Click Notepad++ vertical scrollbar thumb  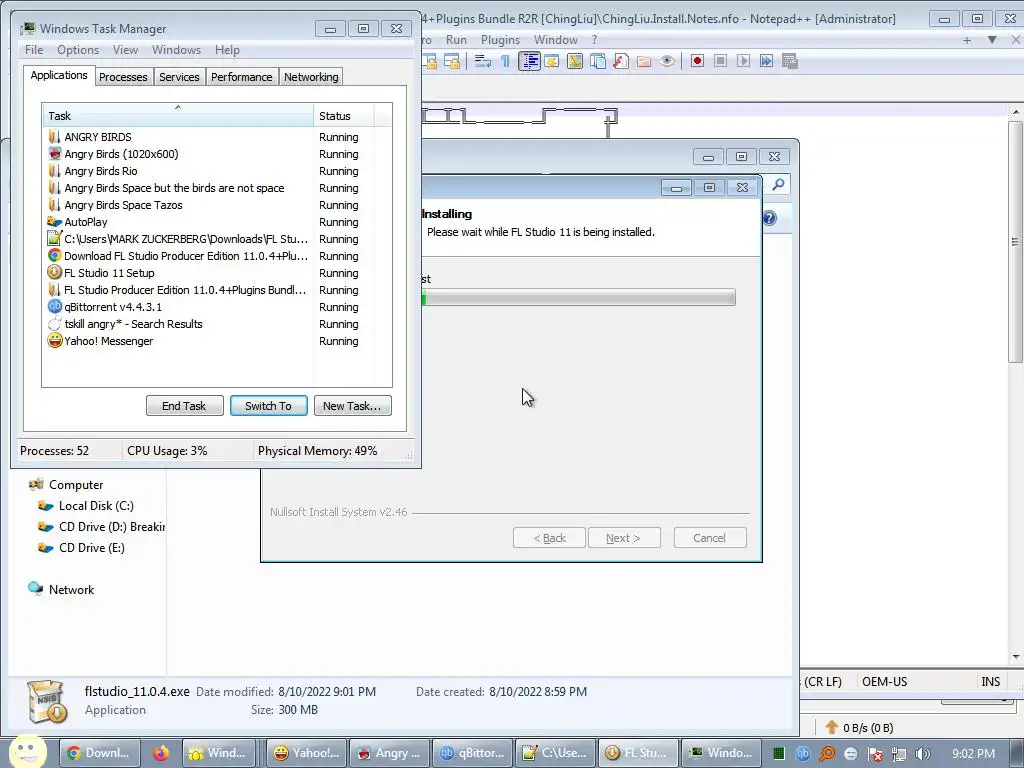tap(1016, 242)
